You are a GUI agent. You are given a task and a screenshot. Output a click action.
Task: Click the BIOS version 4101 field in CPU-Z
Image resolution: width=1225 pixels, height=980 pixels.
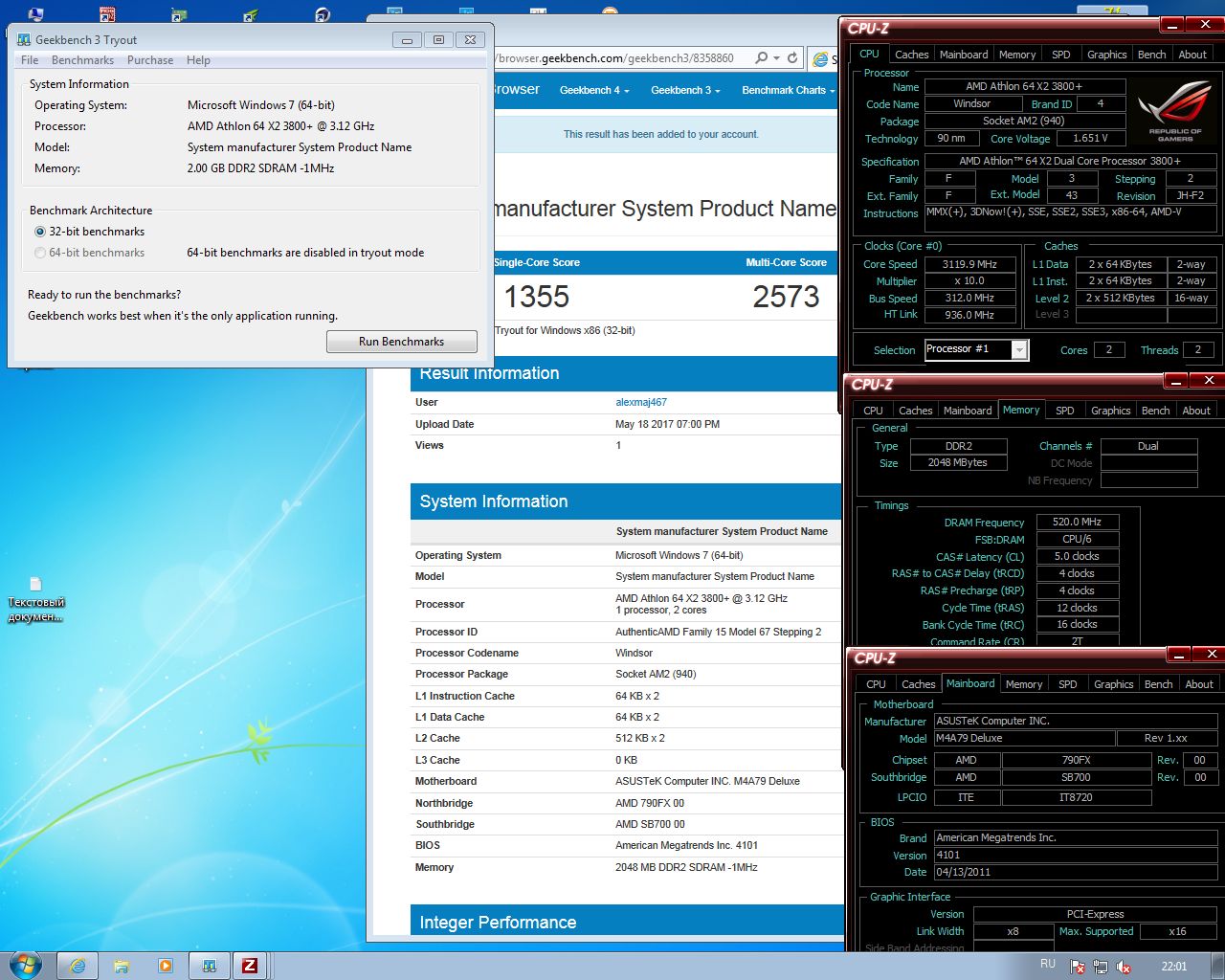coord(1075,856)
